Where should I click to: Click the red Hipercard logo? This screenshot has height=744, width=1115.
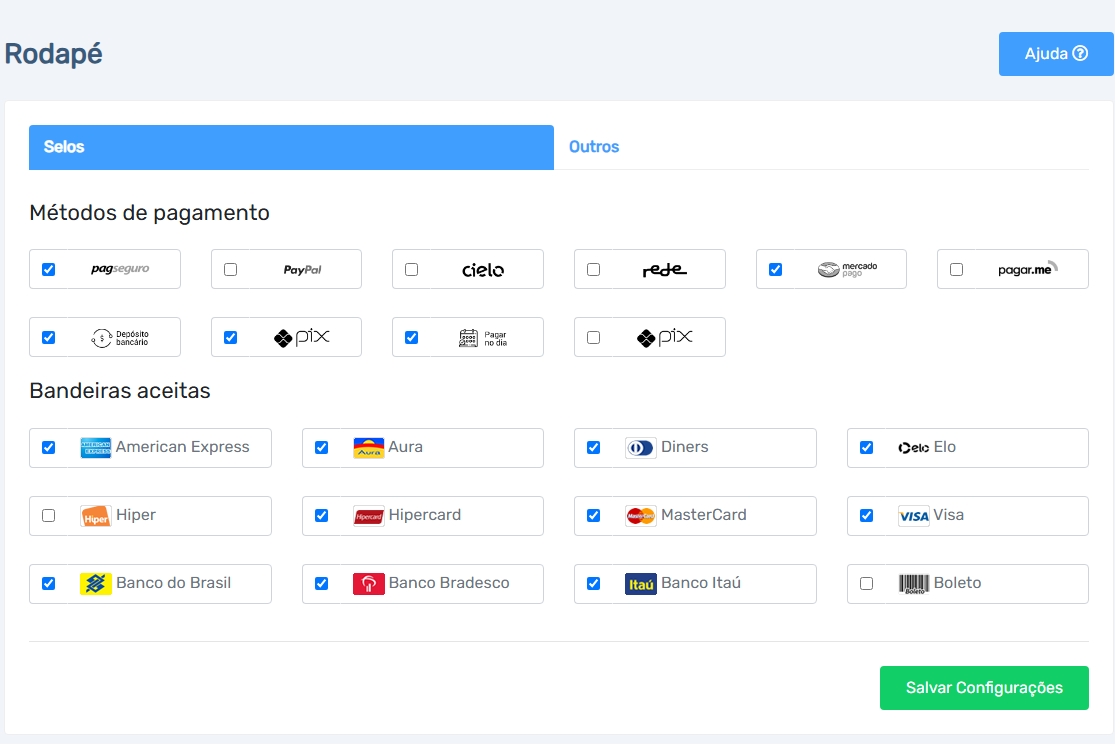[x=368, y=516]
